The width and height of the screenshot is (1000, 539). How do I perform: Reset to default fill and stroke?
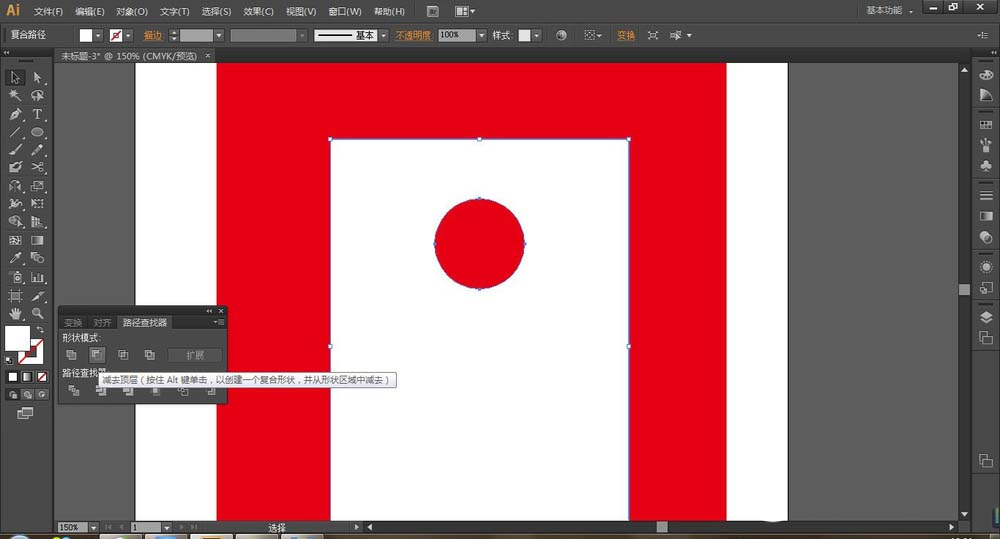click(x=9, y=360)
